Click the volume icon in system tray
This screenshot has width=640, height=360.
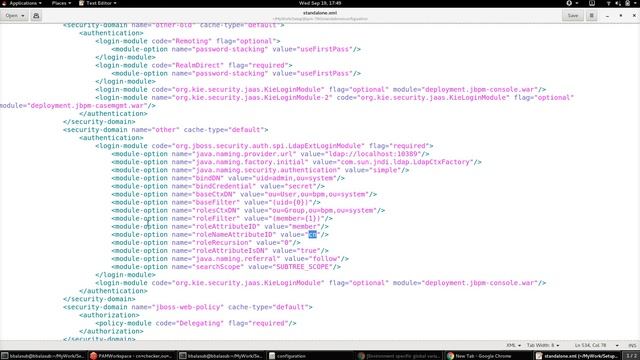tap(618, 3)
